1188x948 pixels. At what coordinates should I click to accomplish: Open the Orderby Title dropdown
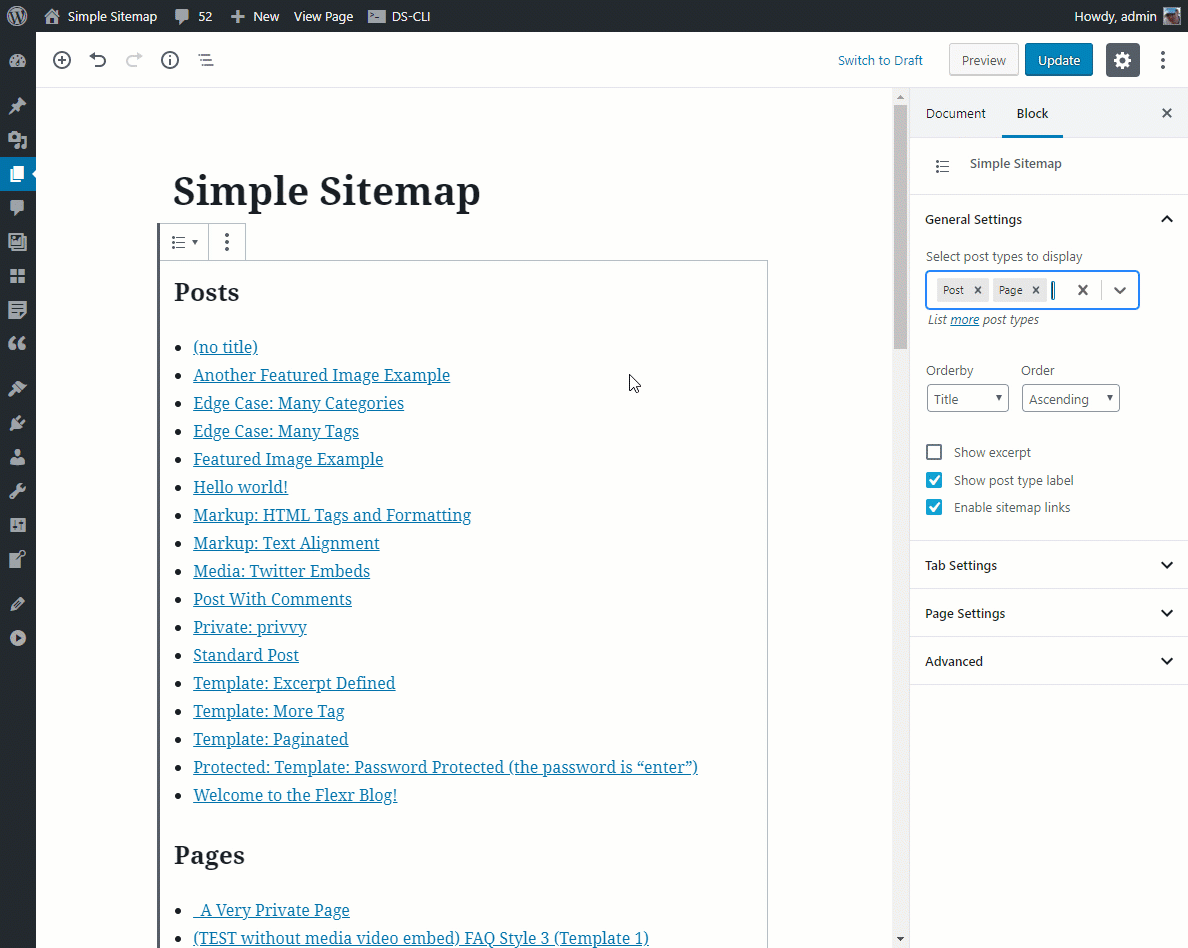click(x=967, y=399)
